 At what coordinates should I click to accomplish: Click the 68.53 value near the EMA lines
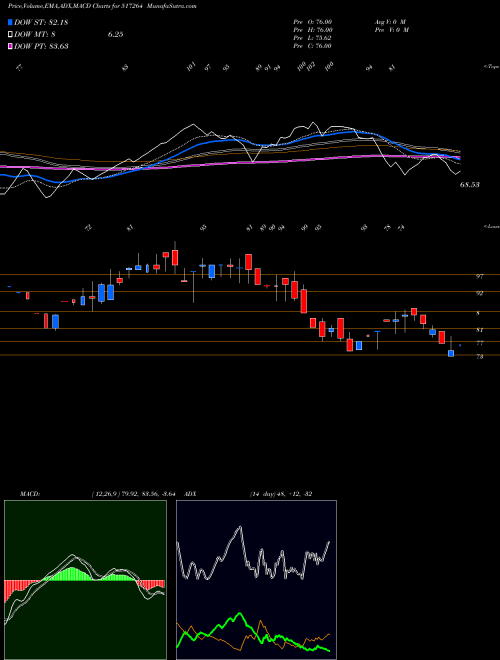[470, 185]
